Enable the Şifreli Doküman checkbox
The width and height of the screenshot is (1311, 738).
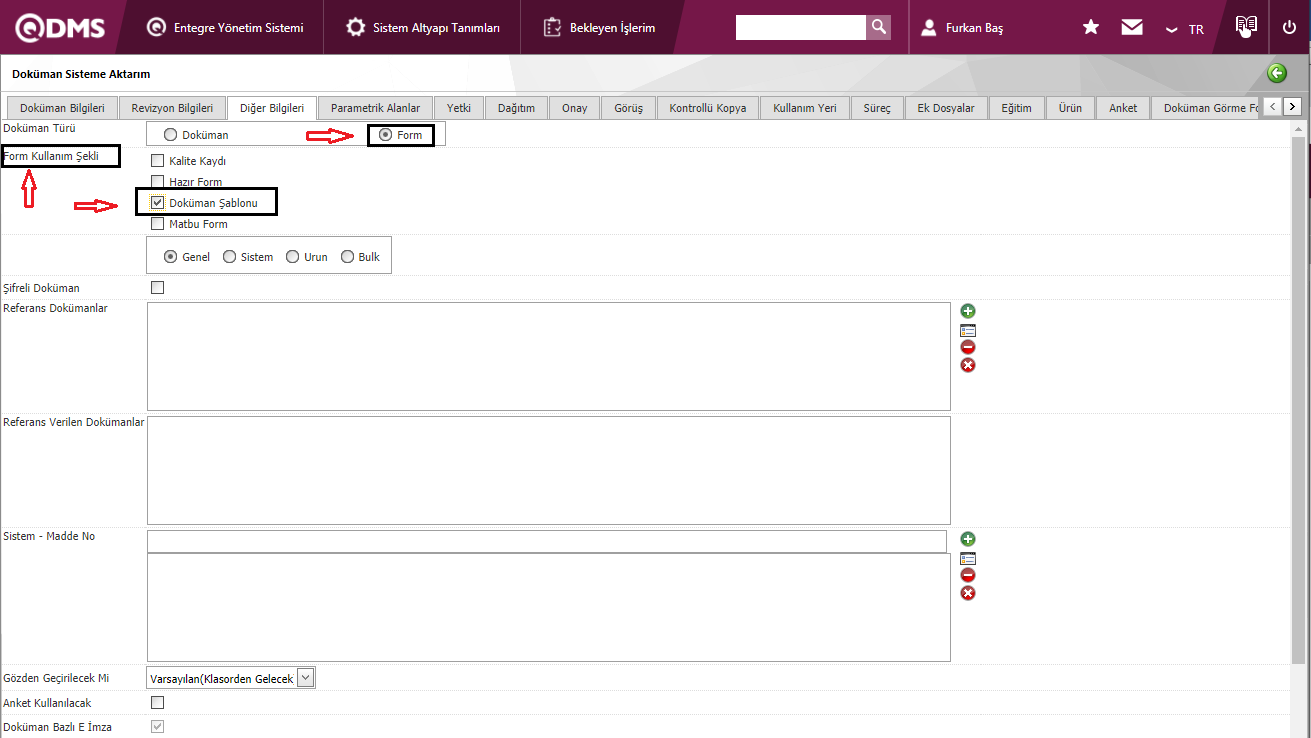157,288
